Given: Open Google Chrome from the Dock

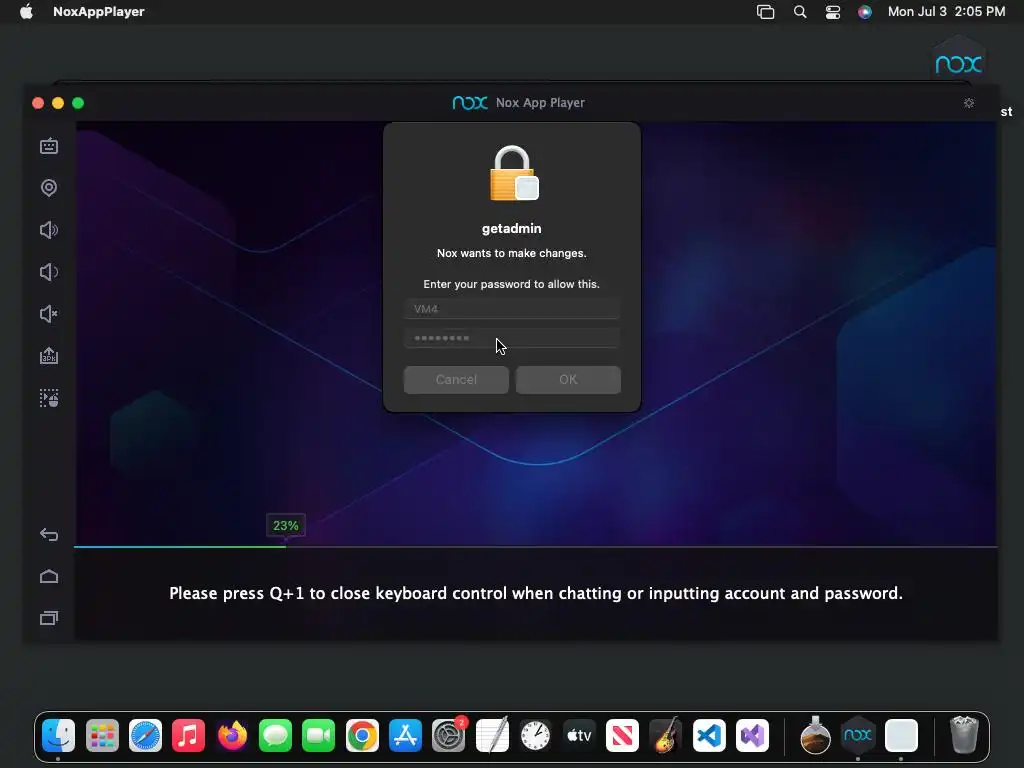Looking at the screenshot, I should click(x=362, y=735).
